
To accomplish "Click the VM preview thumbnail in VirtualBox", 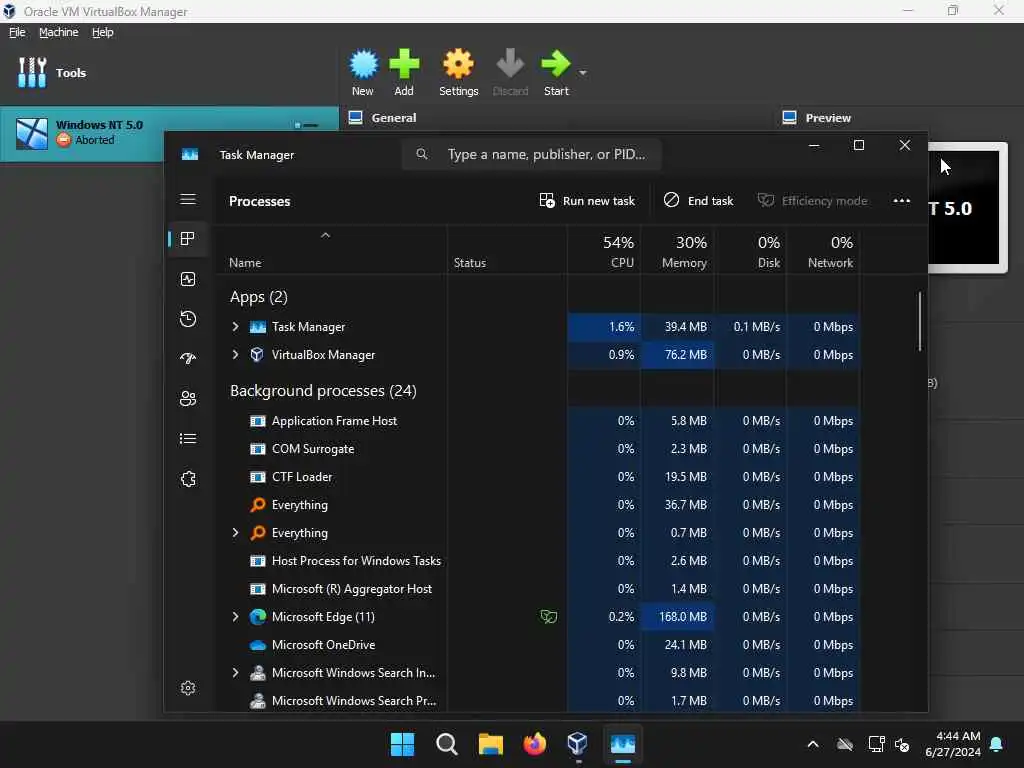I will click(967, 207).
